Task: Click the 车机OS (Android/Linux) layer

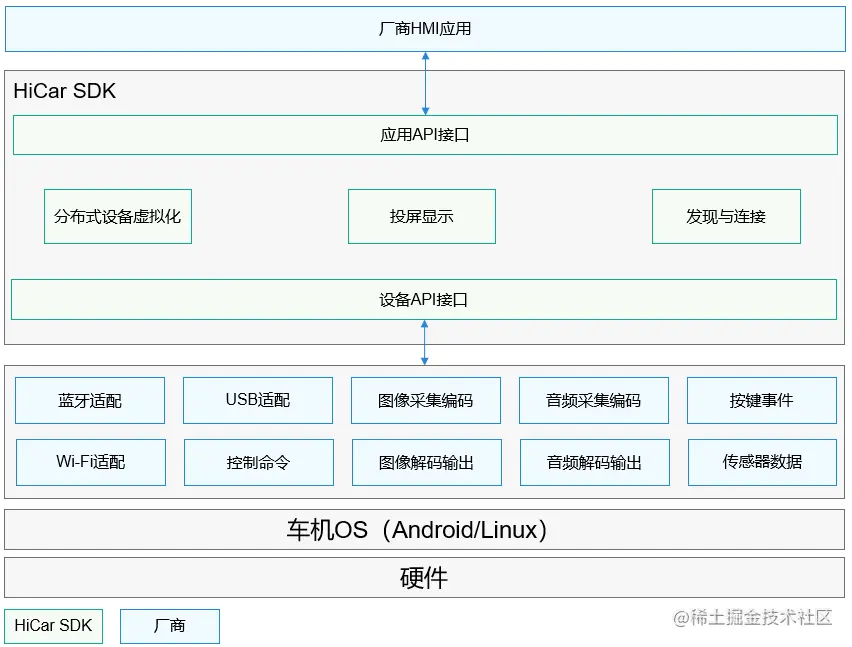Action: point(424,530)
